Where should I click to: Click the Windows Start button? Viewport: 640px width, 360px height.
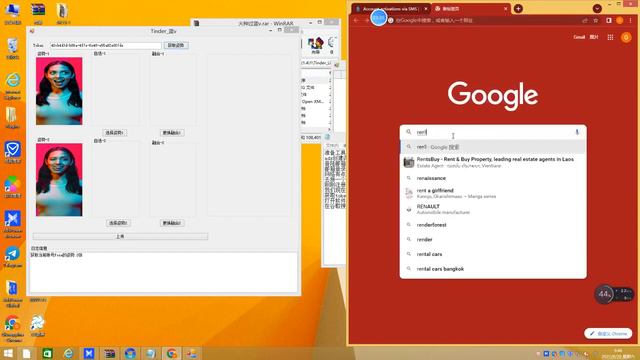point(8,353)
